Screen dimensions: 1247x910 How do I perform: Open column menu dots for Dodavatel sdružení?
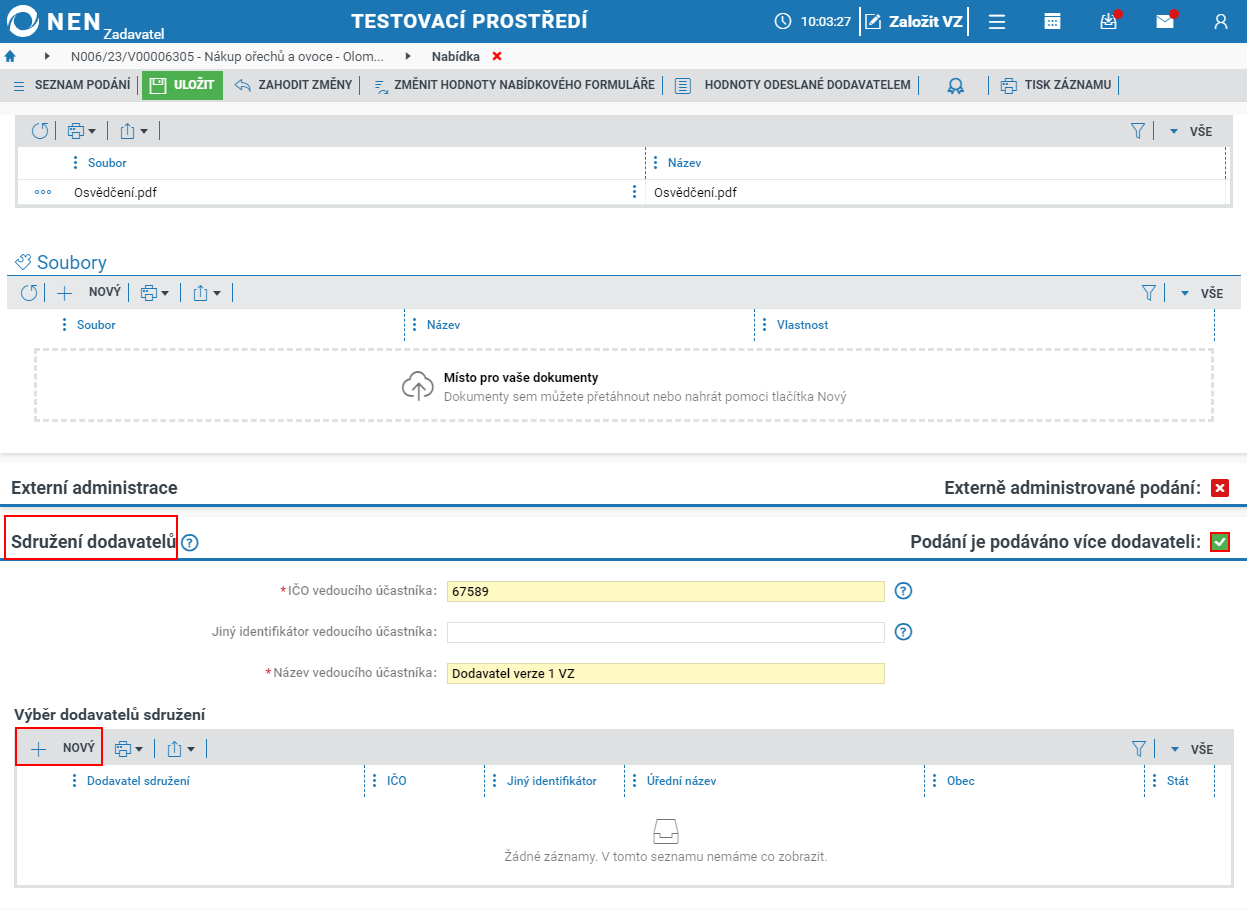(x=74, y=781)
